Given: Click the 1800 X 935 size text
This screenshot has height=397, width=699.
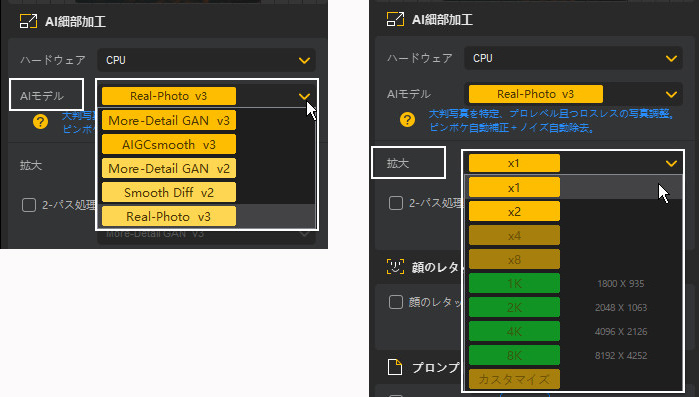Looking at the screenshot, I should pos(621,284).
